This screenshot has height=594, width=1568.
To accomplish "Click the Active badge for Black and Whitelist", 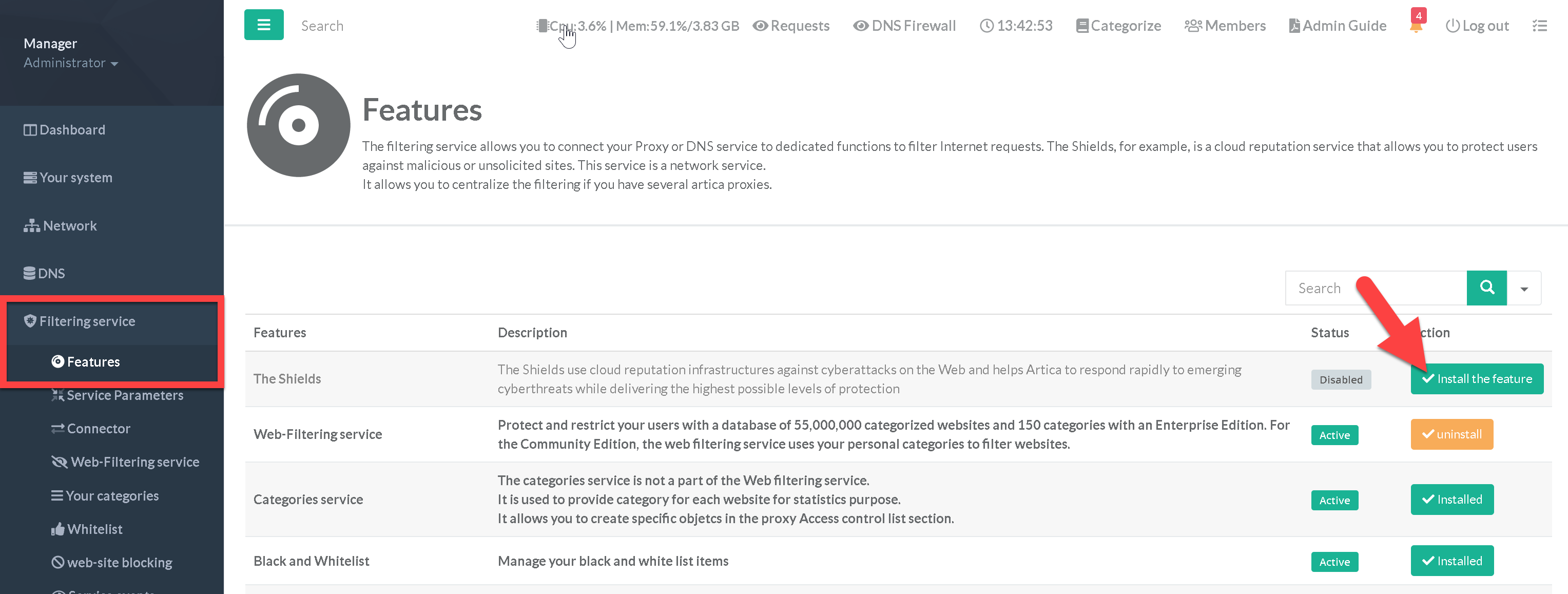I will click(x=1334, y=561).
